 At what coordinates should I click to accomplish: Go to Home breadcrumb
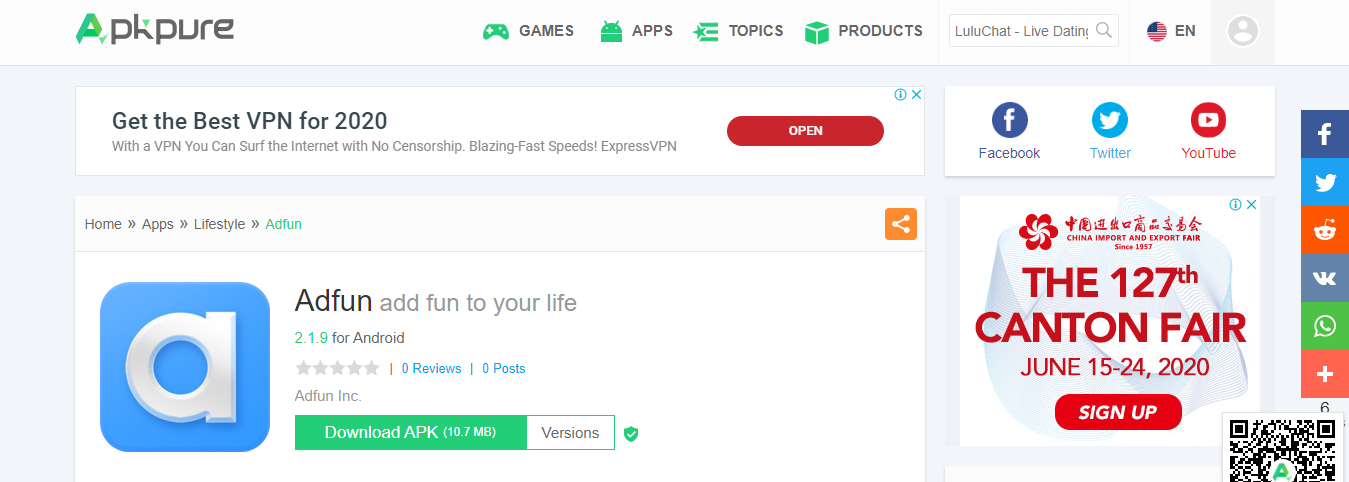[x=103, y=224]
